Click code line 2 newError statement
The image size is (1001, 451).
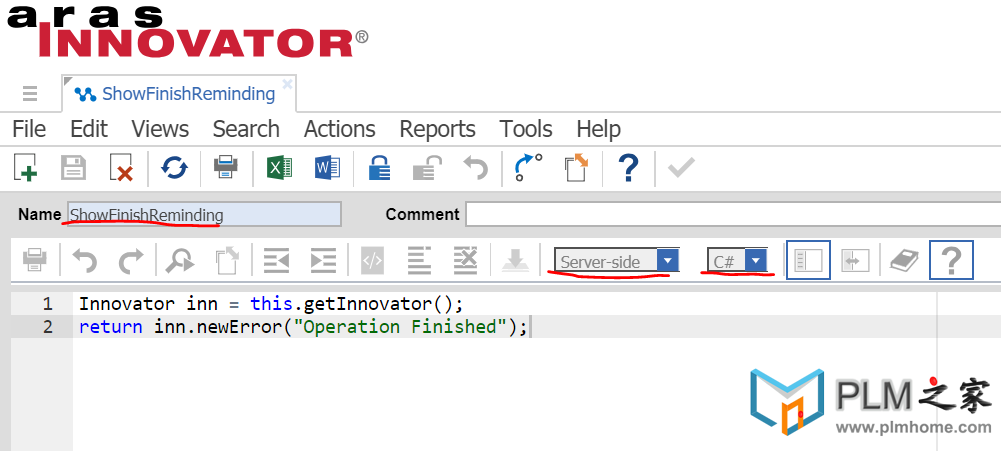tap(303, 327)
